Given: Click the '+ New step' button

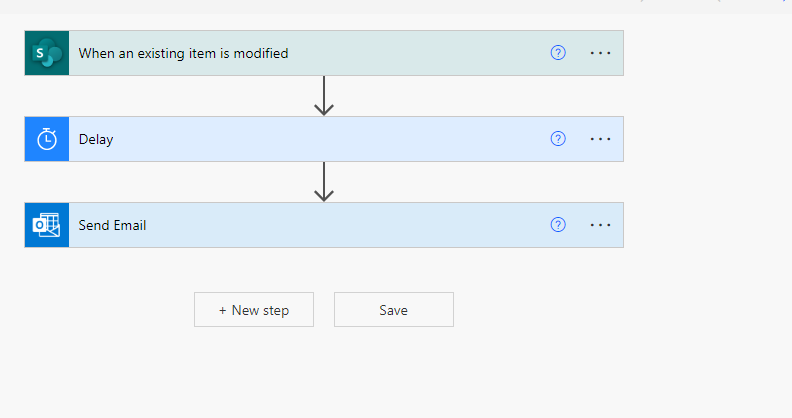Looking at the screenshot, I should pos(254,309).
